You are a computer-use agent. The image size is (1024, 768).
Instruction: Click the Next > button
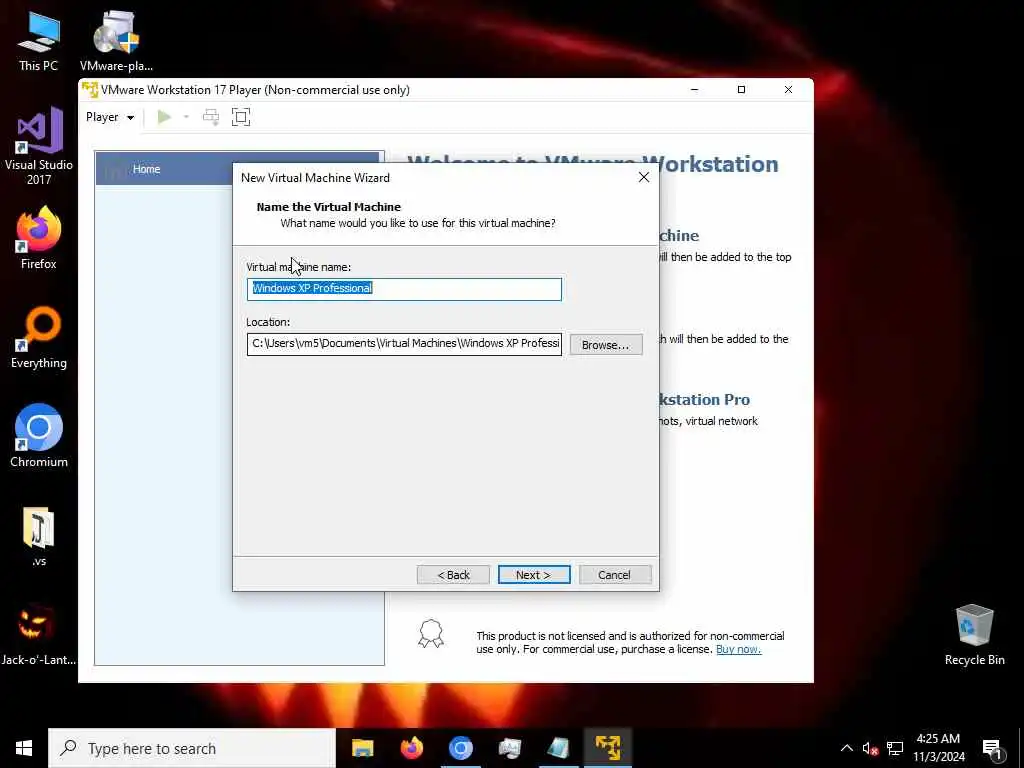pyautogui.click(x=534, y=575)
